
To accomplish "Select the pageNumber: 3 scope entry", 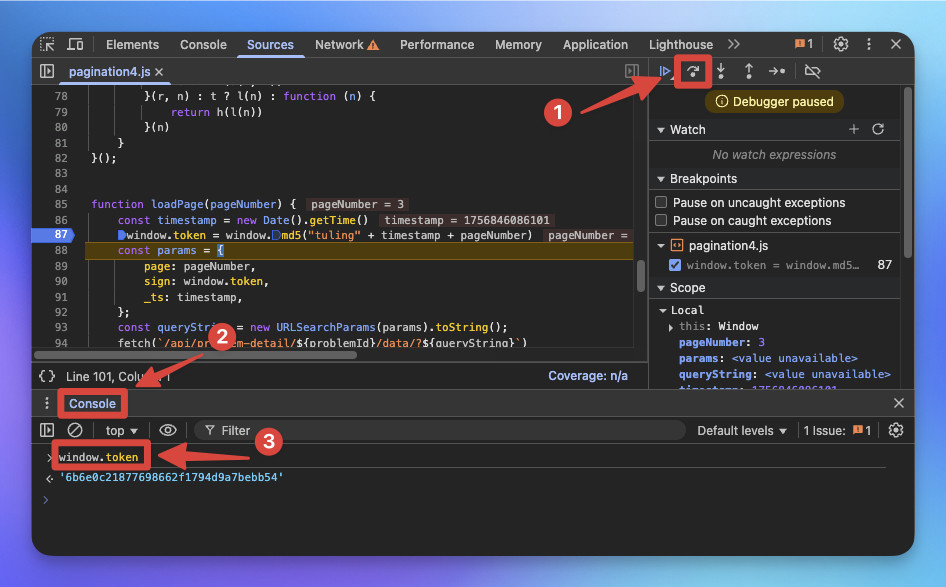I will click(722, 342).
